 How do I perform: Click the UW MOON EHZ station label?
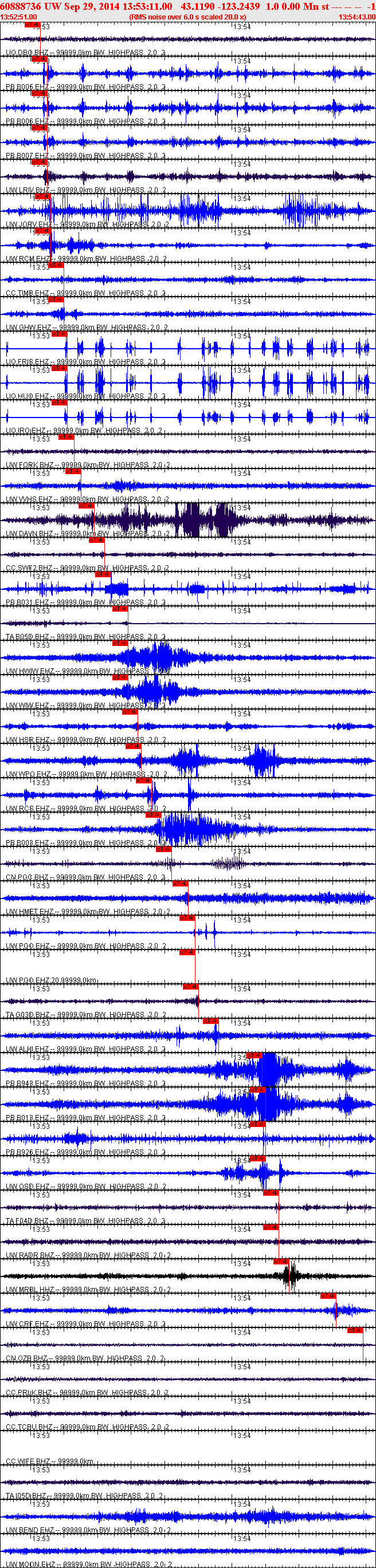point(87,1565)
